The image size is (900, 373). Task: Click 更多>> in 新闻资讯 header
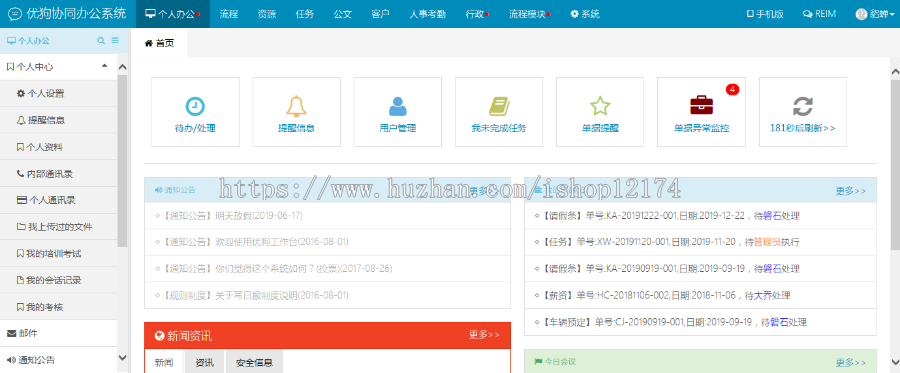(x=484, y=335)
